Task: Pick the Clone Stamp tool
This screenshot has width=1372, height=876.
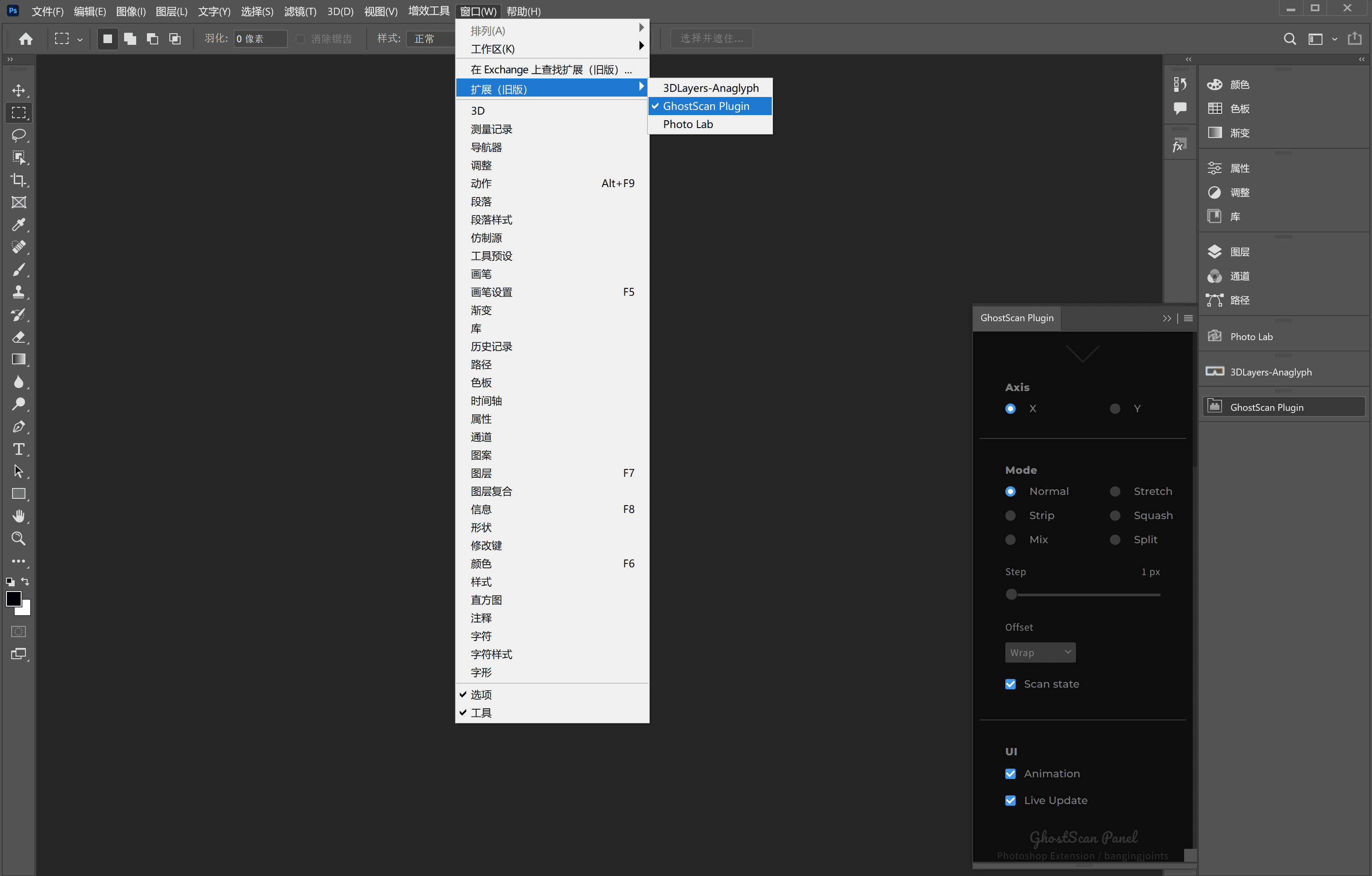Action: coord(18,292)
